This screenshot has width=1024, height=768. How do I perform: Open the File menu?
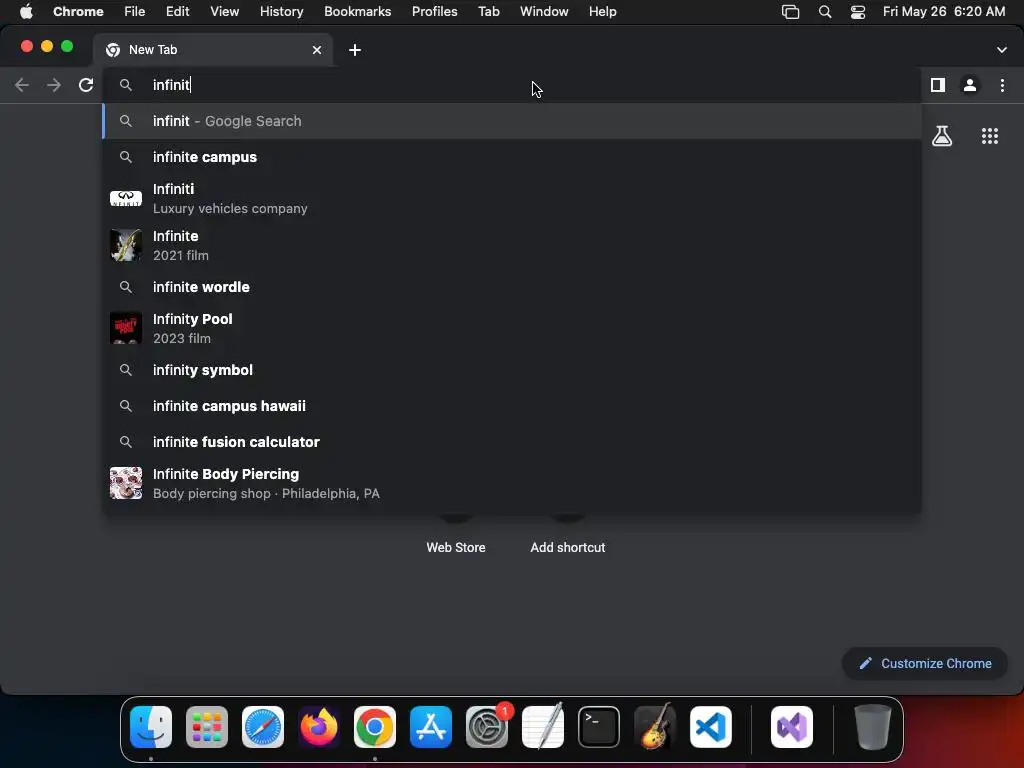(135, 12)
